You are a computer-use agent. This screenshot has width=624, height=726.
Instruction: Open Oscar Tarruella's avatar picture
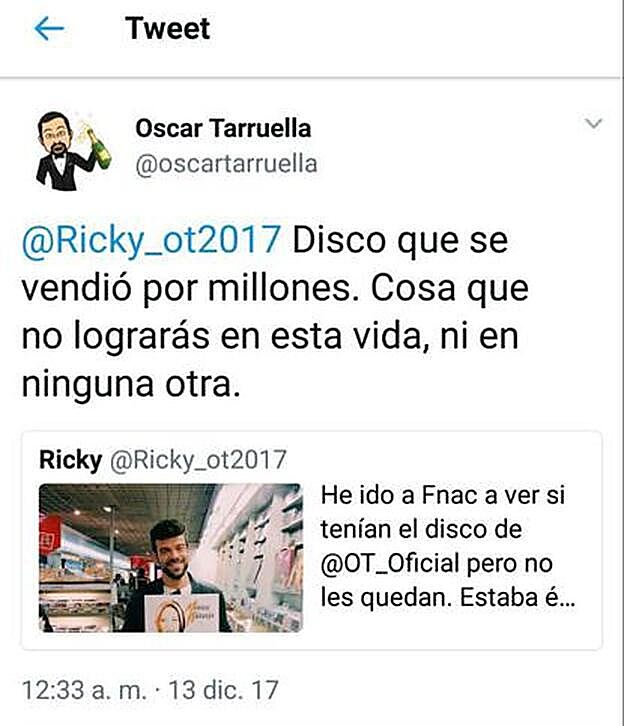click(x=73, y=150)
